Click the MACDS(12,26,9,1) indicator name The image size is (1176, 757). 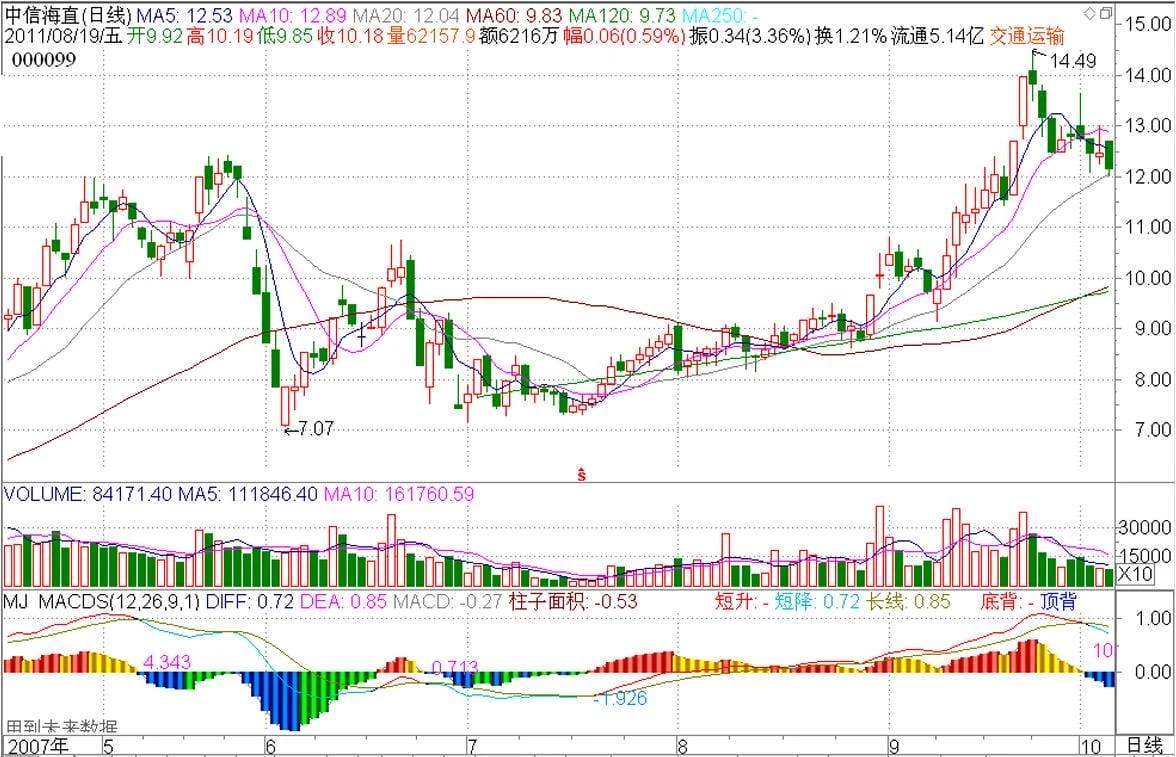pos(120,602)
